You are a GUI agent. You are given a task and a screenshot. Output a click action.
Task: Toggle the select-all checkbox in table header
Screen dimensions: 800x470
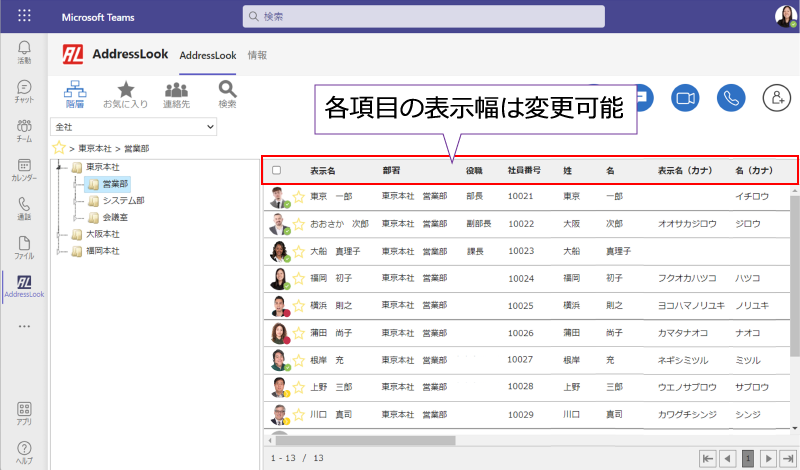coord(277,171)
